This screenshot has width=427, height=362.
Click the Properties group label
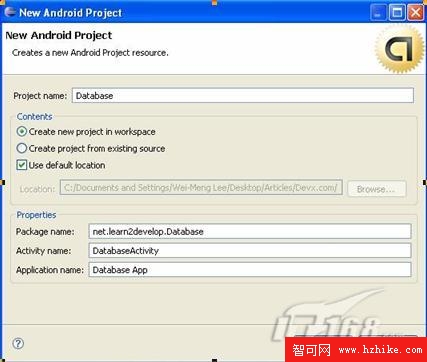coord(36,215)
